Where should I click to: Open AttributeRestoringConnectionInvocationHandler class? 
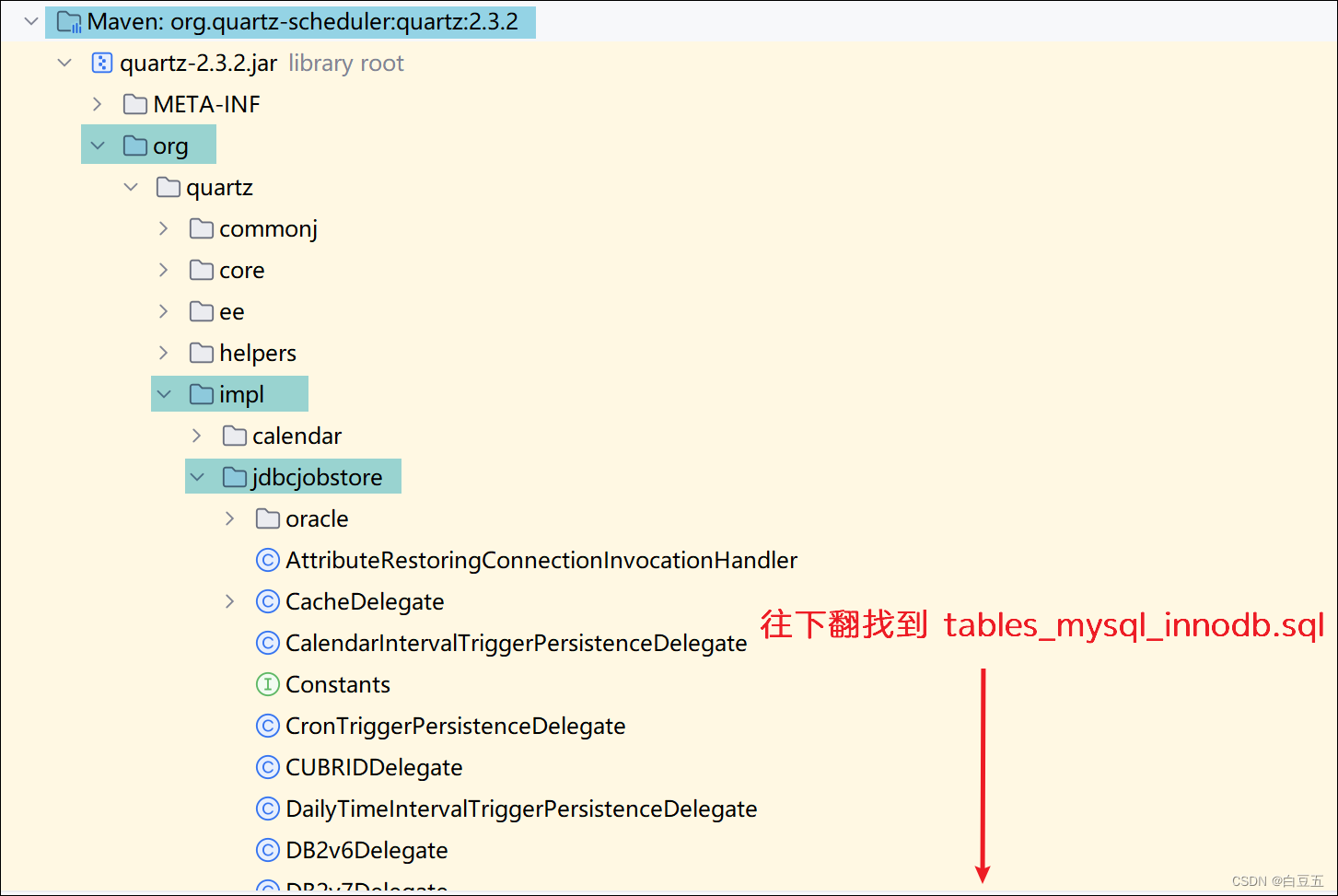tap(541, 560)
